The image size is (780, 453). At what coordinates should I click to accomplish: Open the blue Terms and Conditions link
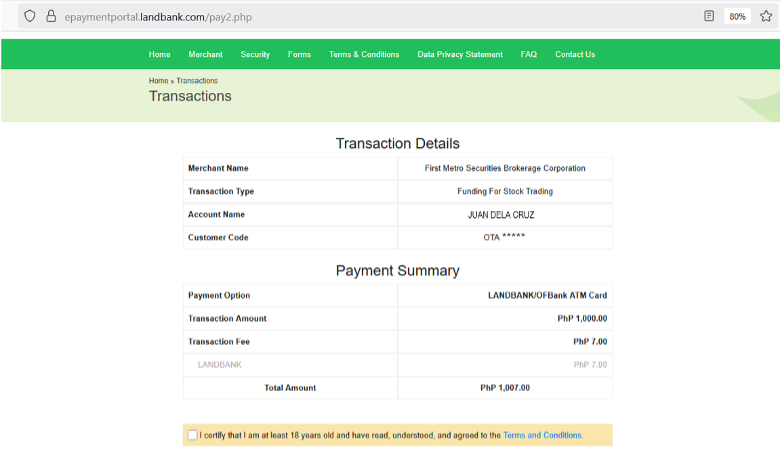(542, 435)
